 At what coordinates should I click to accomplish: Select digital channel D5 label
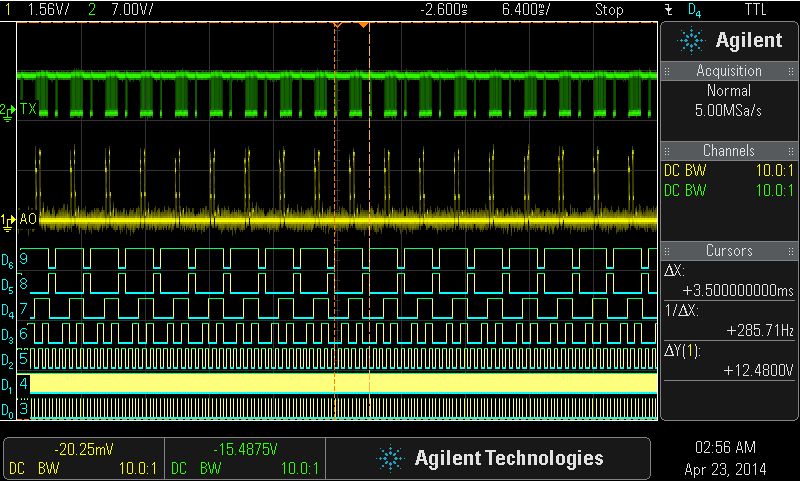click(7, 286)
